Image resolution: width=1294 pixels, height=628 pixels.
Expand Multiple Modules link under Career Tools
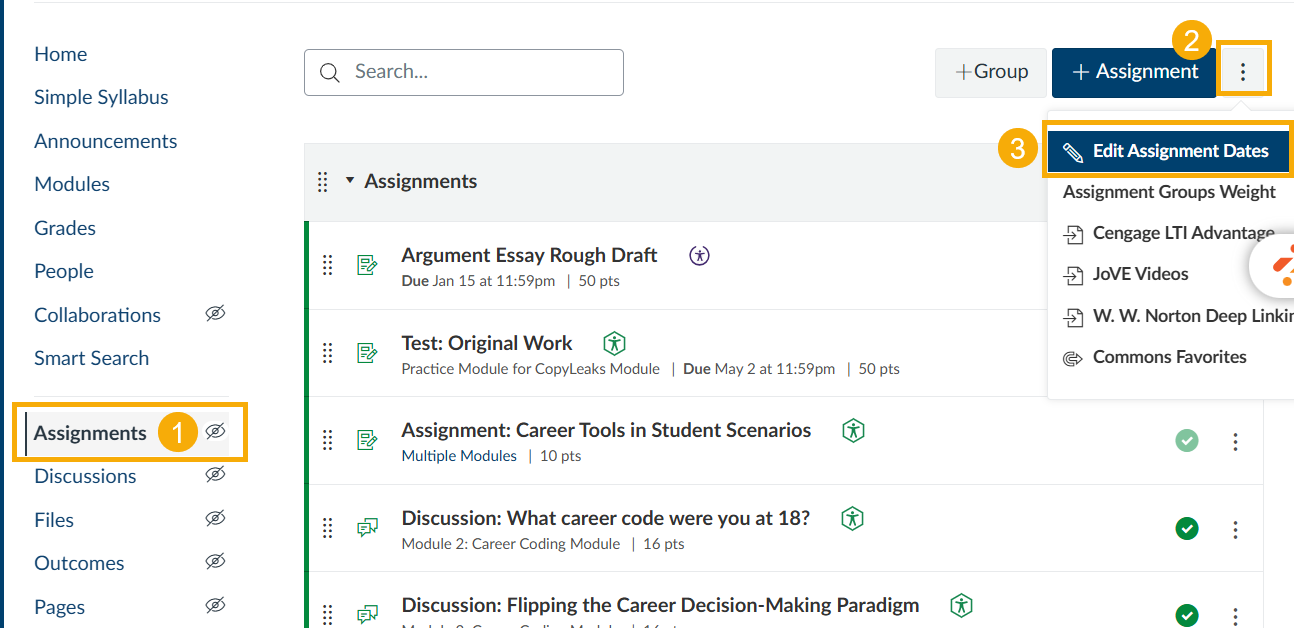click(459, 456)
